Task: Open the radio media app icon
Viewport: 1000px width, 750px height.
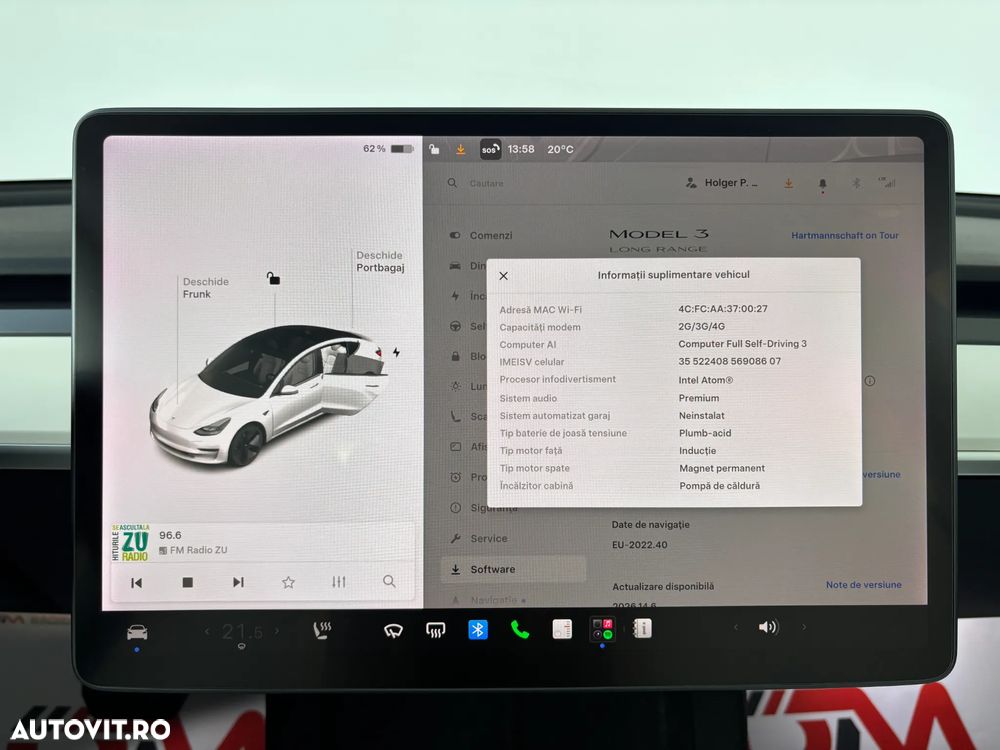Action: coord(562,629)
